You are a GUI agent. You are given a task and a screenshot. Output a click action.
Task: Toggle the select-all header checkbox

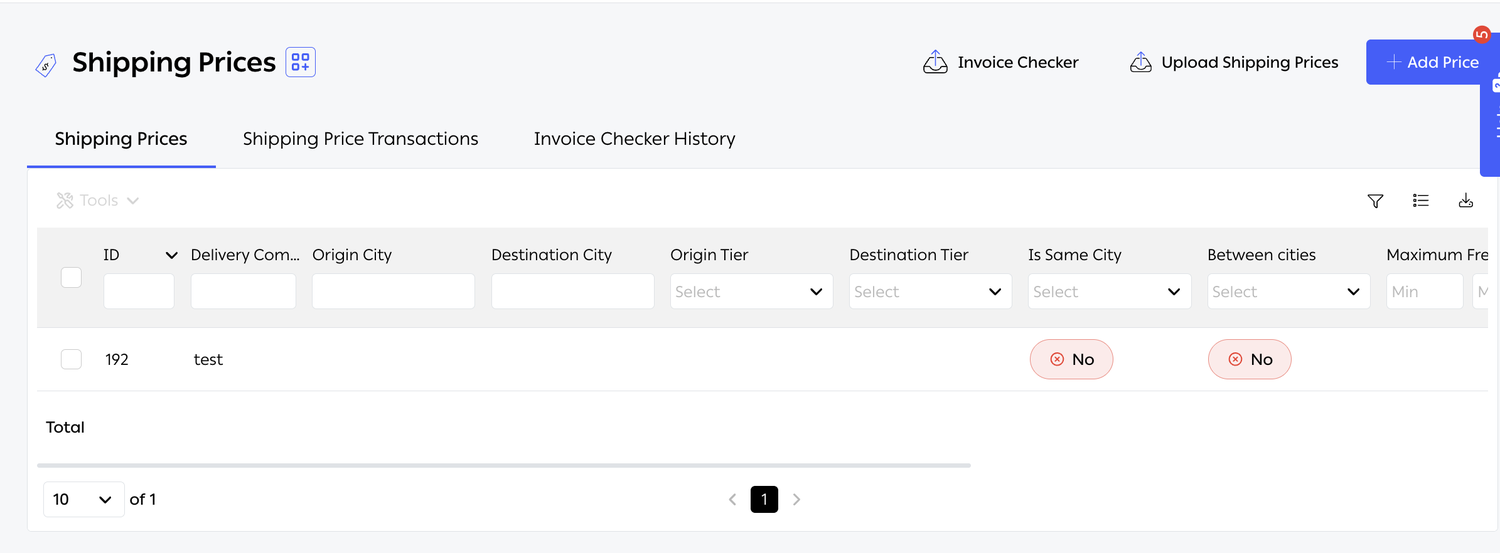pos(71,277)
